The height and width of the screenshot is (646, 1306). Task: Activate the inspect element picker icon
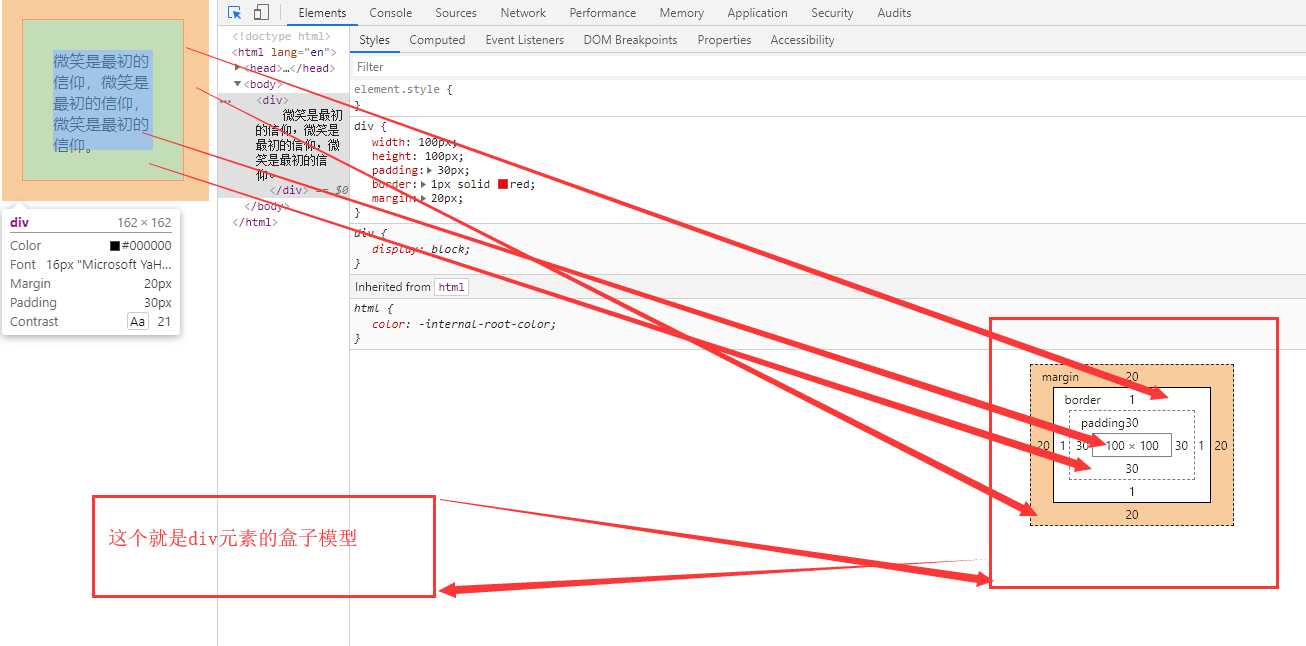pyautogui.click(x=235, y=13)
